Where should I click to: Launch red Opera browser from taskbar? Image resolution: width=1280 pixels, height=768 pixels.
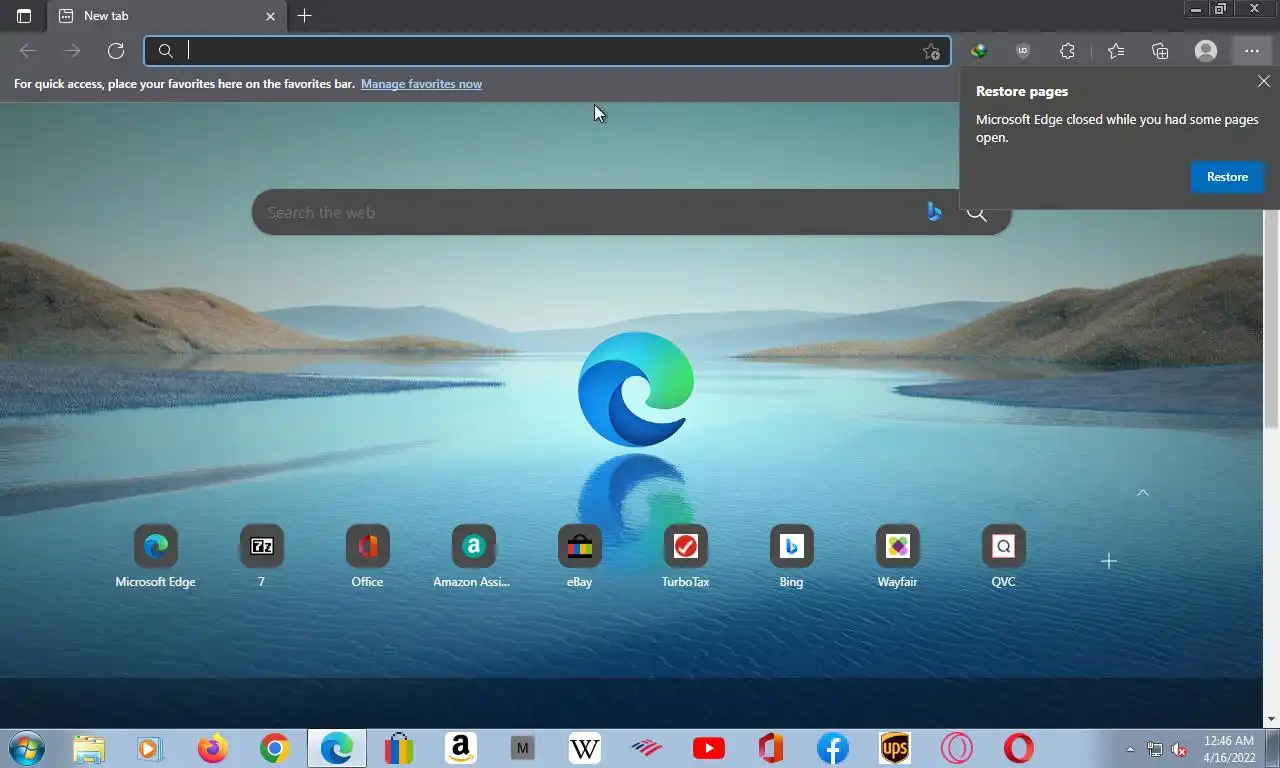(x=1019, y=748)
